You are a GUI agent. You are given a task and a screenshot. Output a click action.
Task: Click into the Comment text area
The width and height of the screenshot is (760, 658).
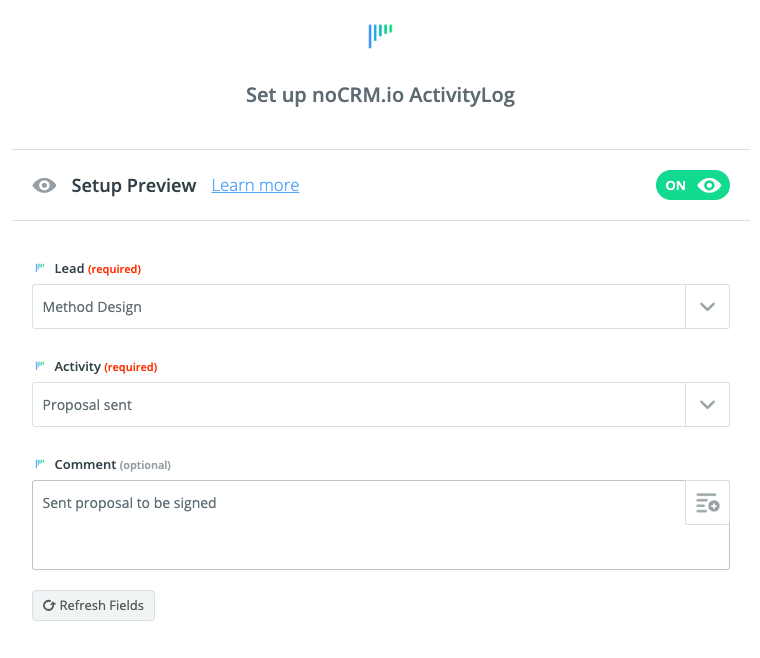[358, 535]
